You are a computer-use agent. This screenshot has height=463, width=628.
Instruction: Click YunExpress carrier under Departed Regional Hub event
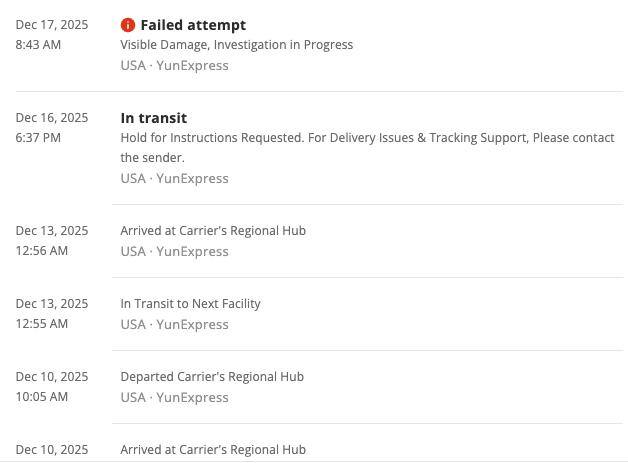(x=192, y=398)
